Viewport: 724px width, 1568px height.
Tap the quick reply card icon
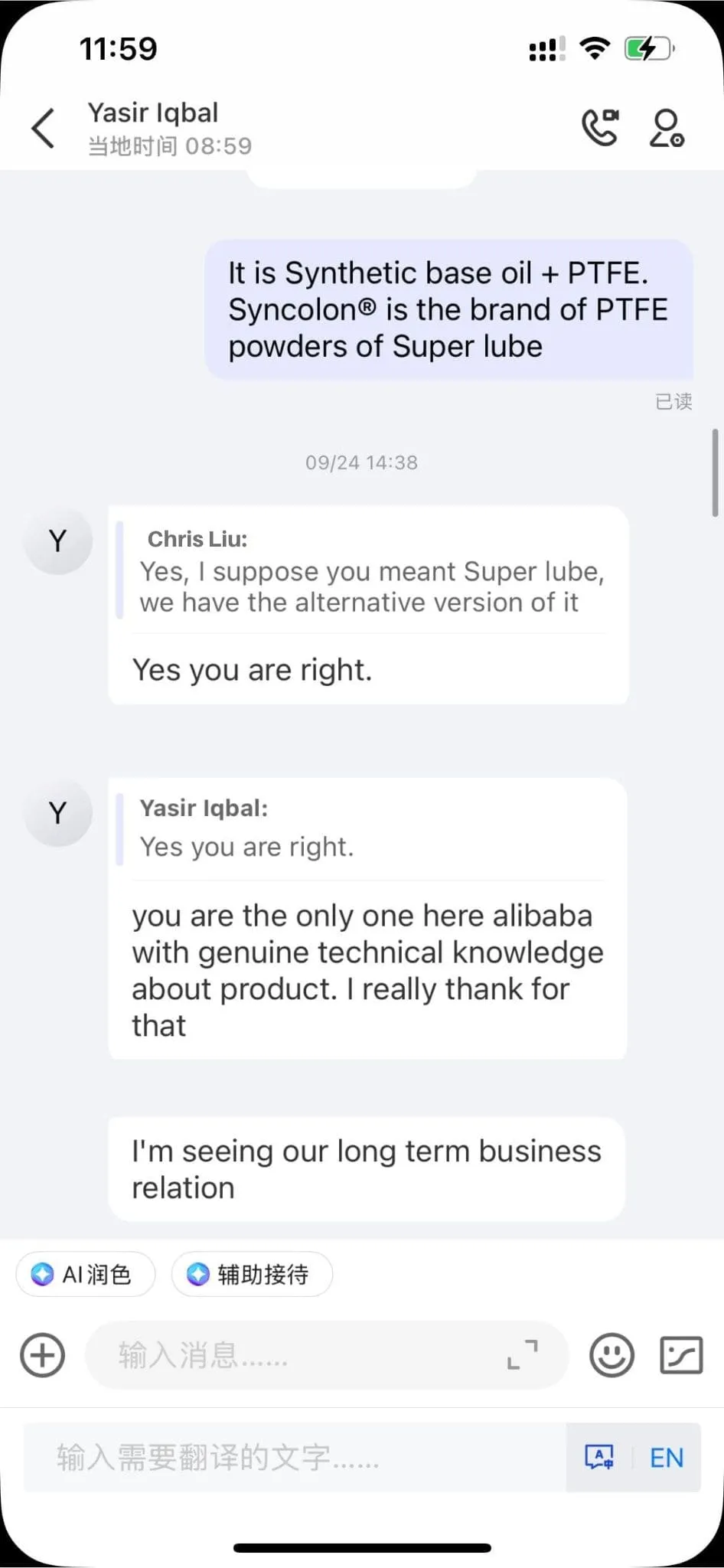click(x=681, y=1355)
